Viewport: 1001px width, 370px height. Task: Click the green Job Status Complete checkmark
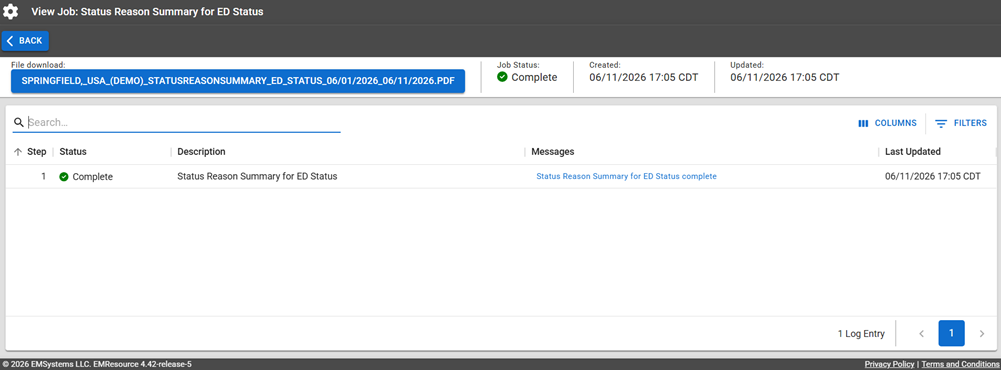502,77
